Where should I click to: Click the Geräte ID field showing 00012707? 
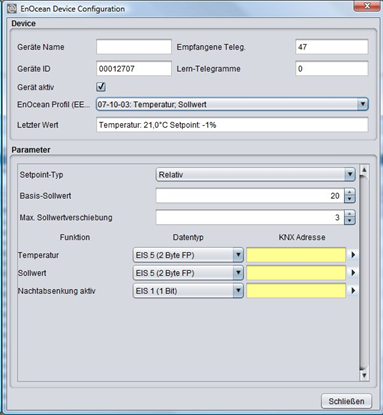click(x=134, y=69)
